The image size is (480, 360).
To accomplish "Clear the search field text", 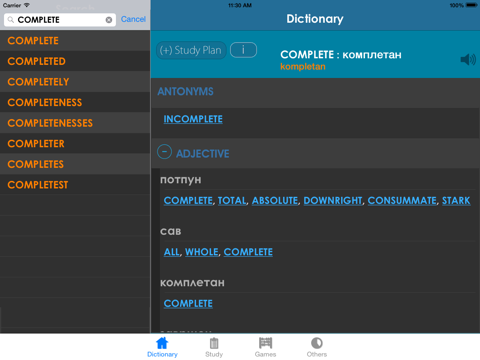I will (x=109, y=20).
